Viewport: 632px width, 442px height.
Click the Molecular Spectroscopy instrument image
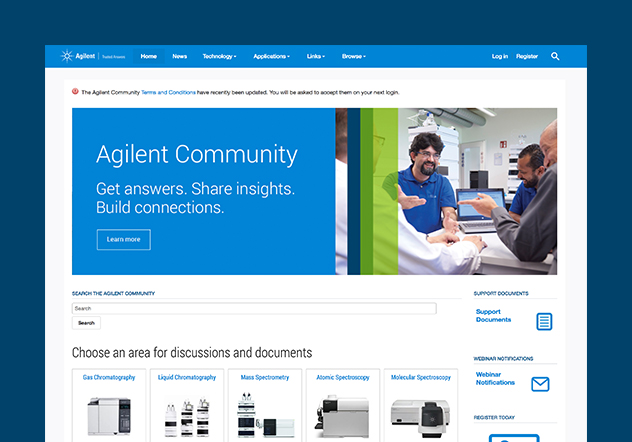point(421,418)
